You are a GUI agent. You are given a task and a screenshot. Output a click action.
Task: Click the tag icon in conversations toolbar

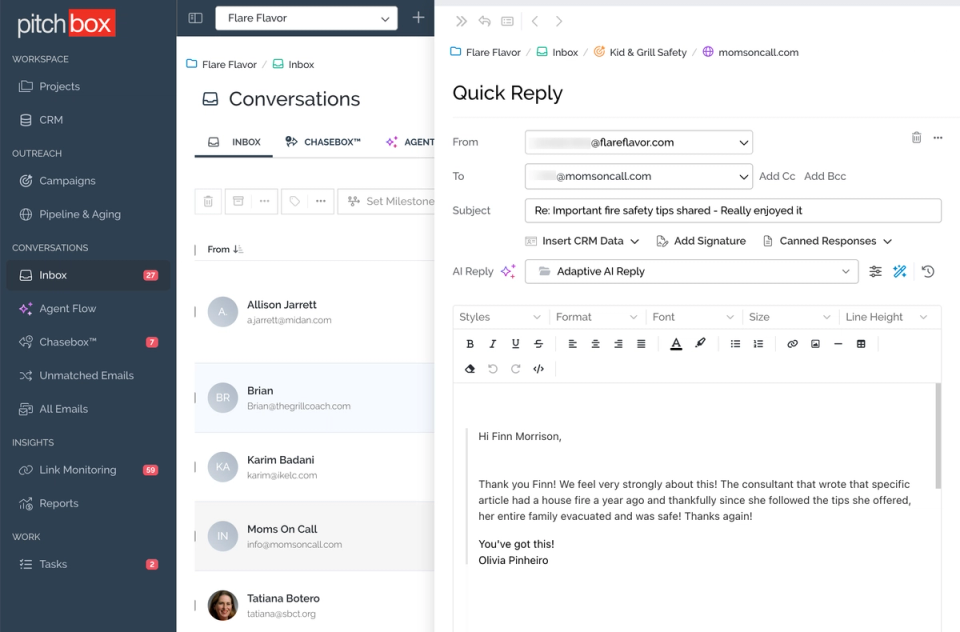click(294, 201)
